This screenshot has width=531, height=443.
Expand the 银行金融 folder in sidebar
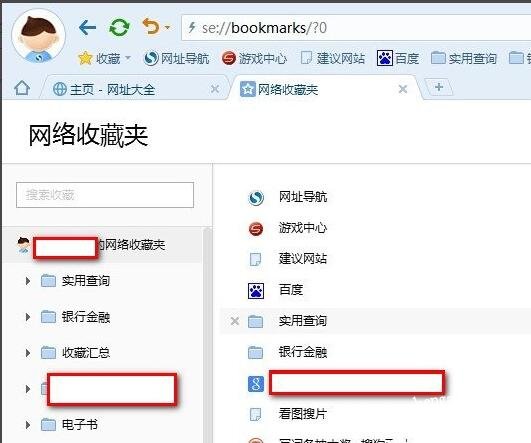(x=28, y=317)
